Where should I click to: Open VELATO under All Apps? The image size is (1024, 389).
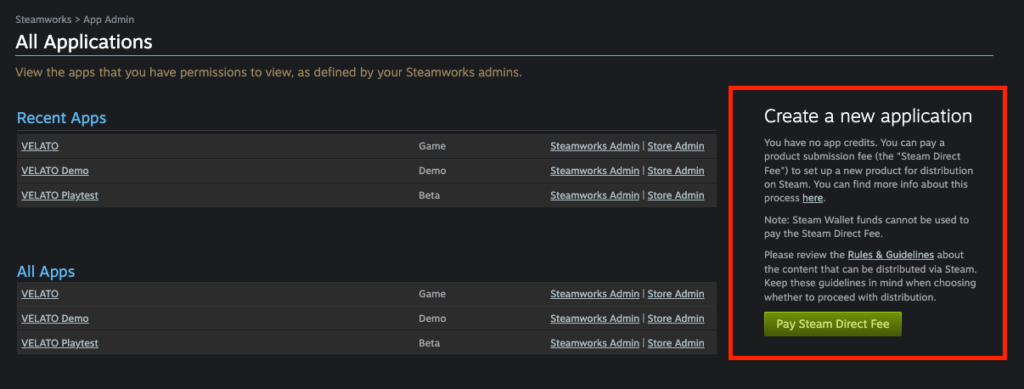[x=40, y=294]
